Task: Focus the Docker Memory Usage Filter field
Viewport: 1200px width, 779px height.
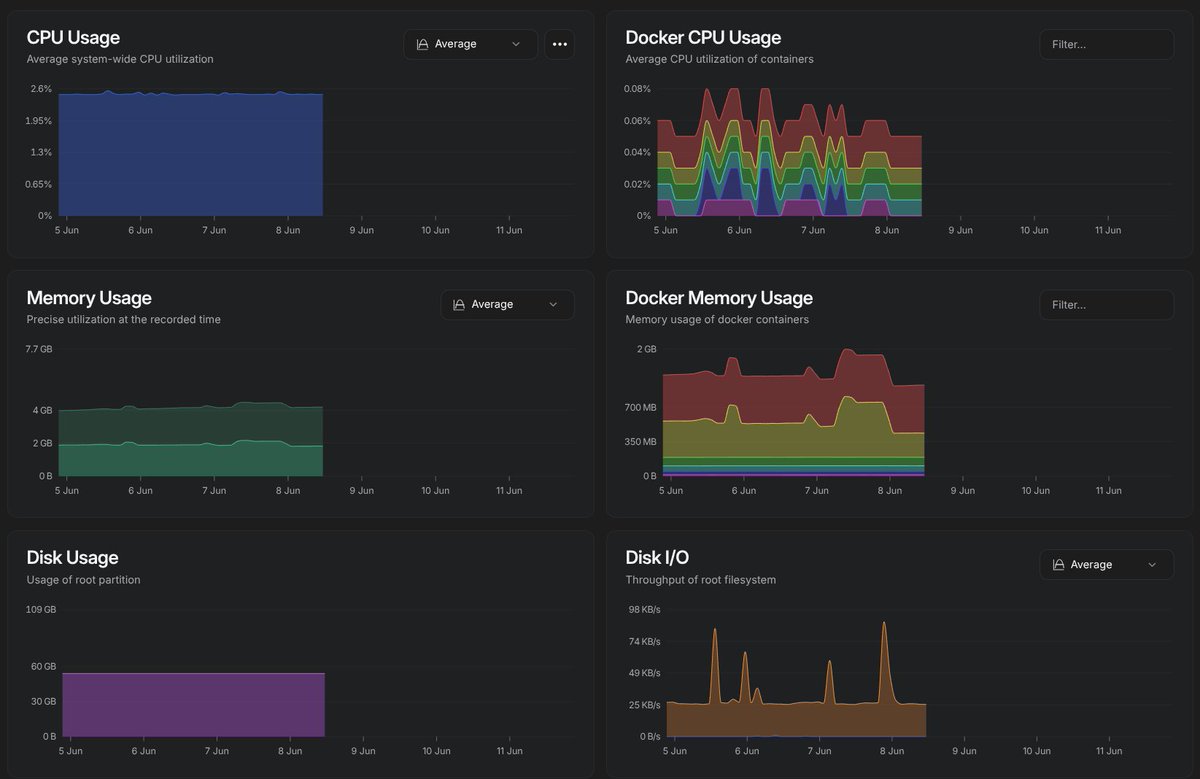Action: 1106,305
